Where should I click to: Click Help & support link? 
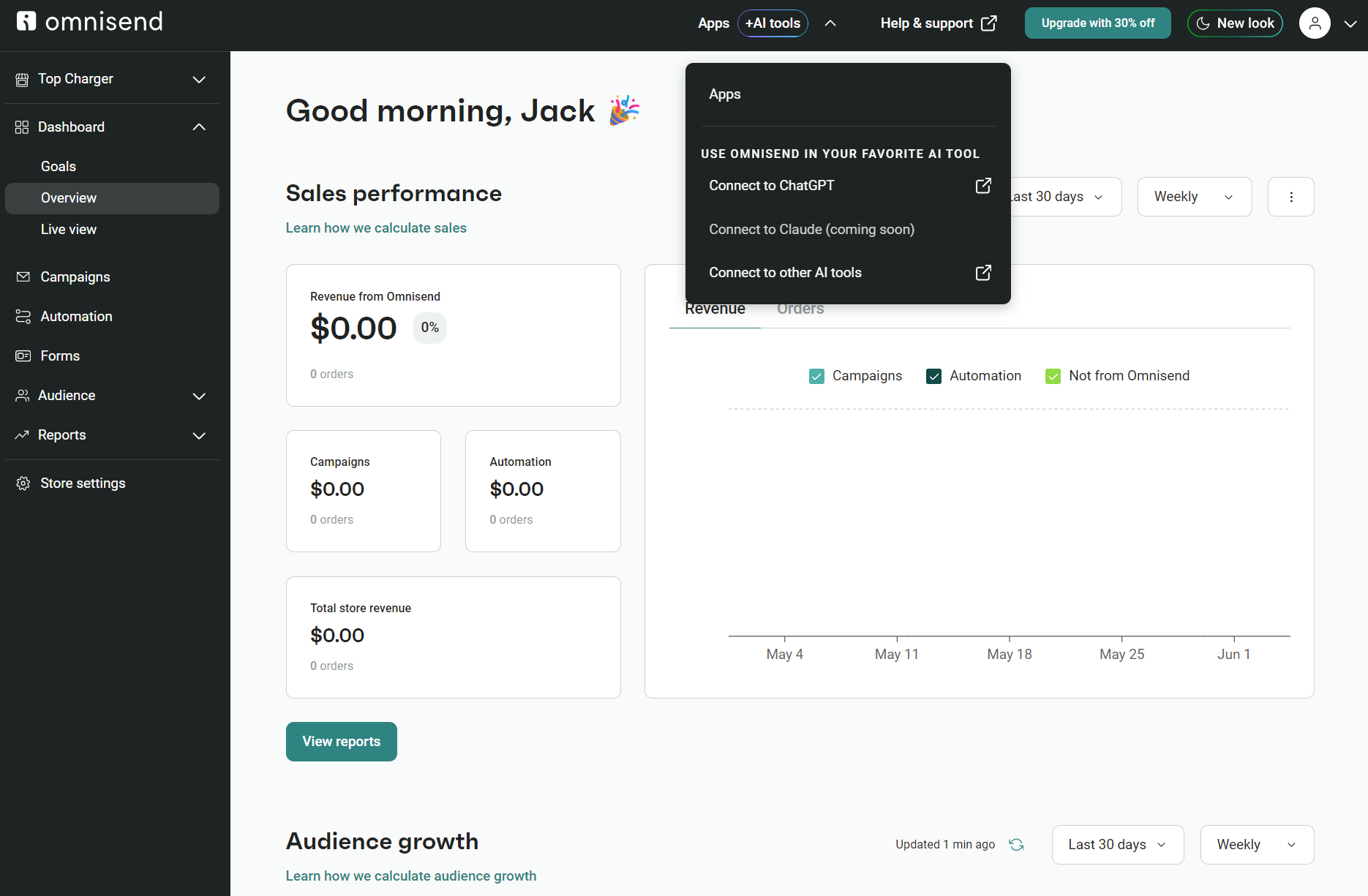[x=939, y=23]
